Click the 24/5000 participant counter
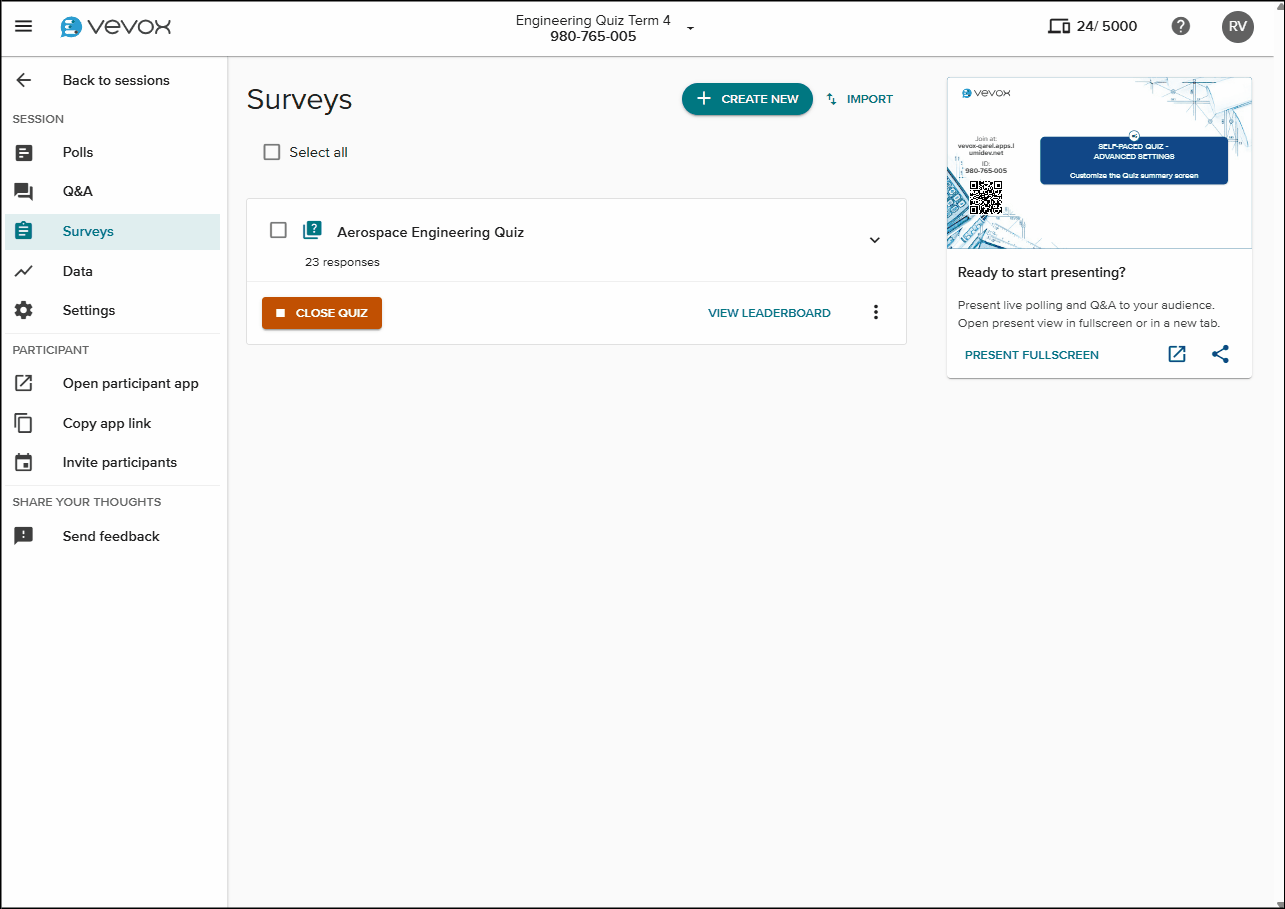This screenshot has height=909, width=1285. click(x=1092, y=26)
